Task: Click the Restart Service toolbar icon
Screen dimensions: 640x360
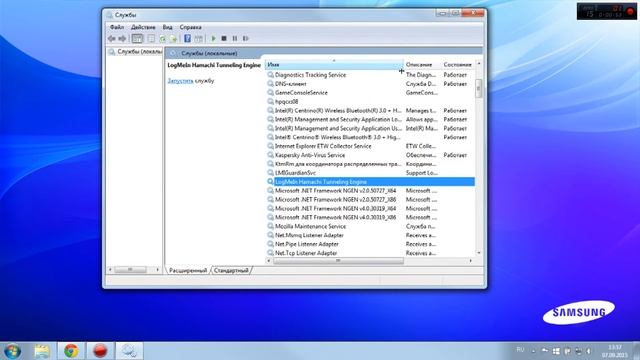Action: [245, 38]
